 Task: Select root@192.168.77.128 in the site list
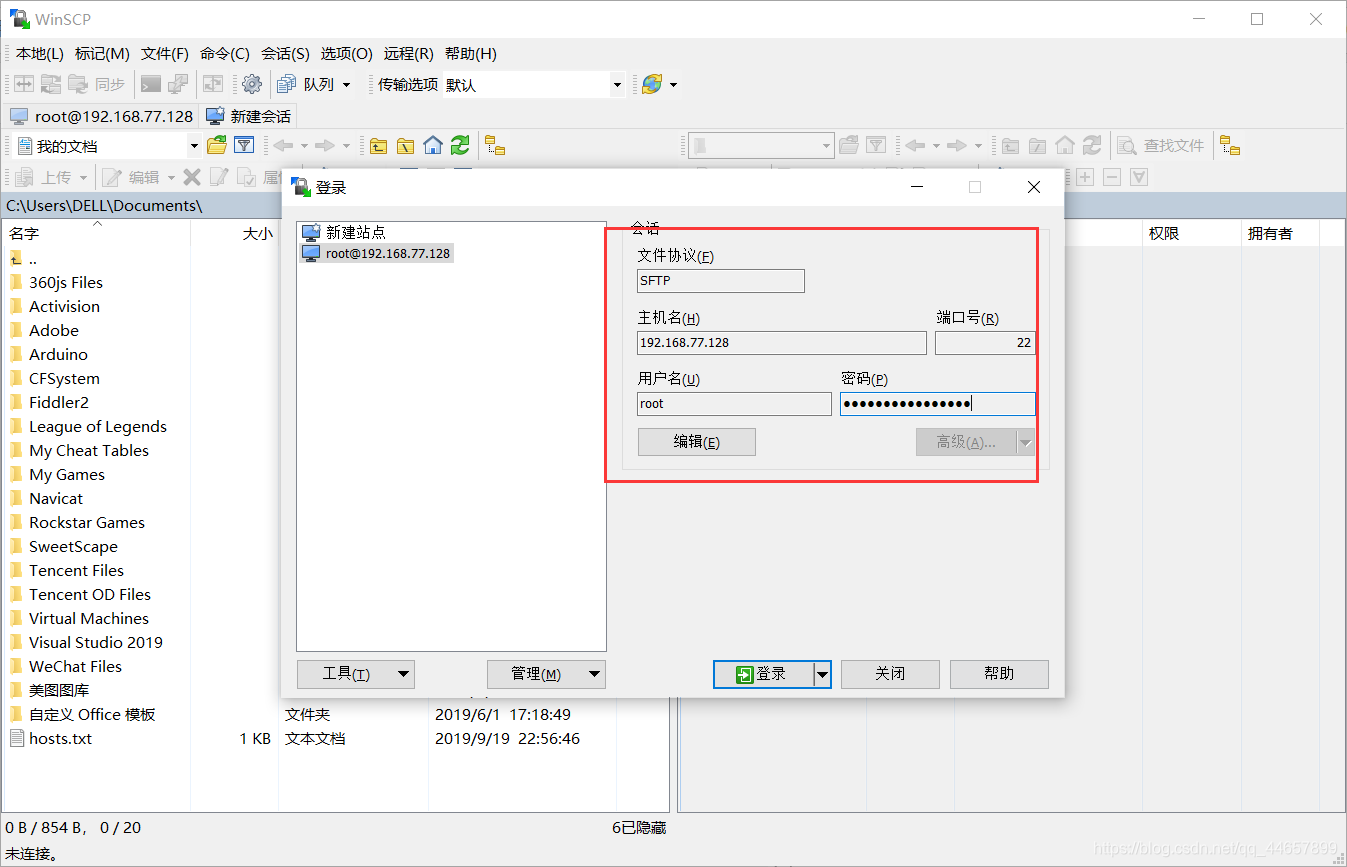[376, 254]
